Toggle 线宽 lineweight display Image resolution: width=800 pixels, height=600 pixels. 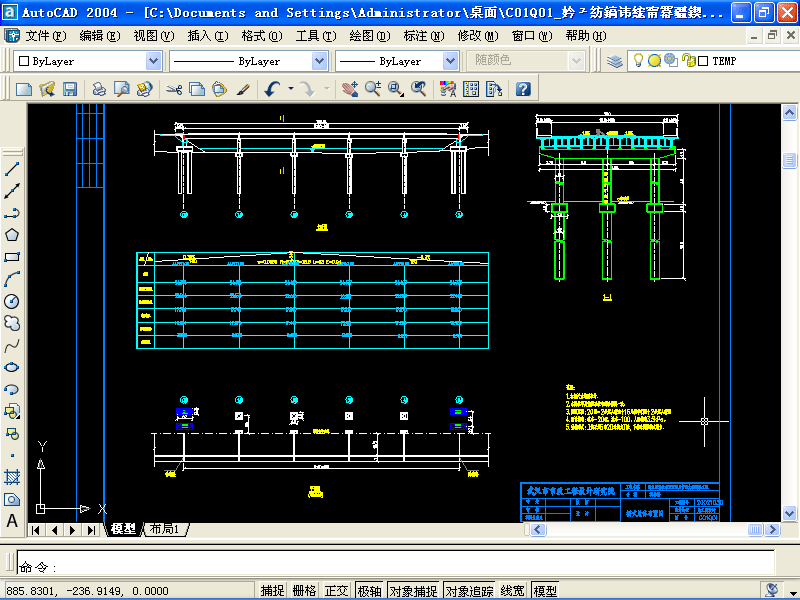(513, 591)
